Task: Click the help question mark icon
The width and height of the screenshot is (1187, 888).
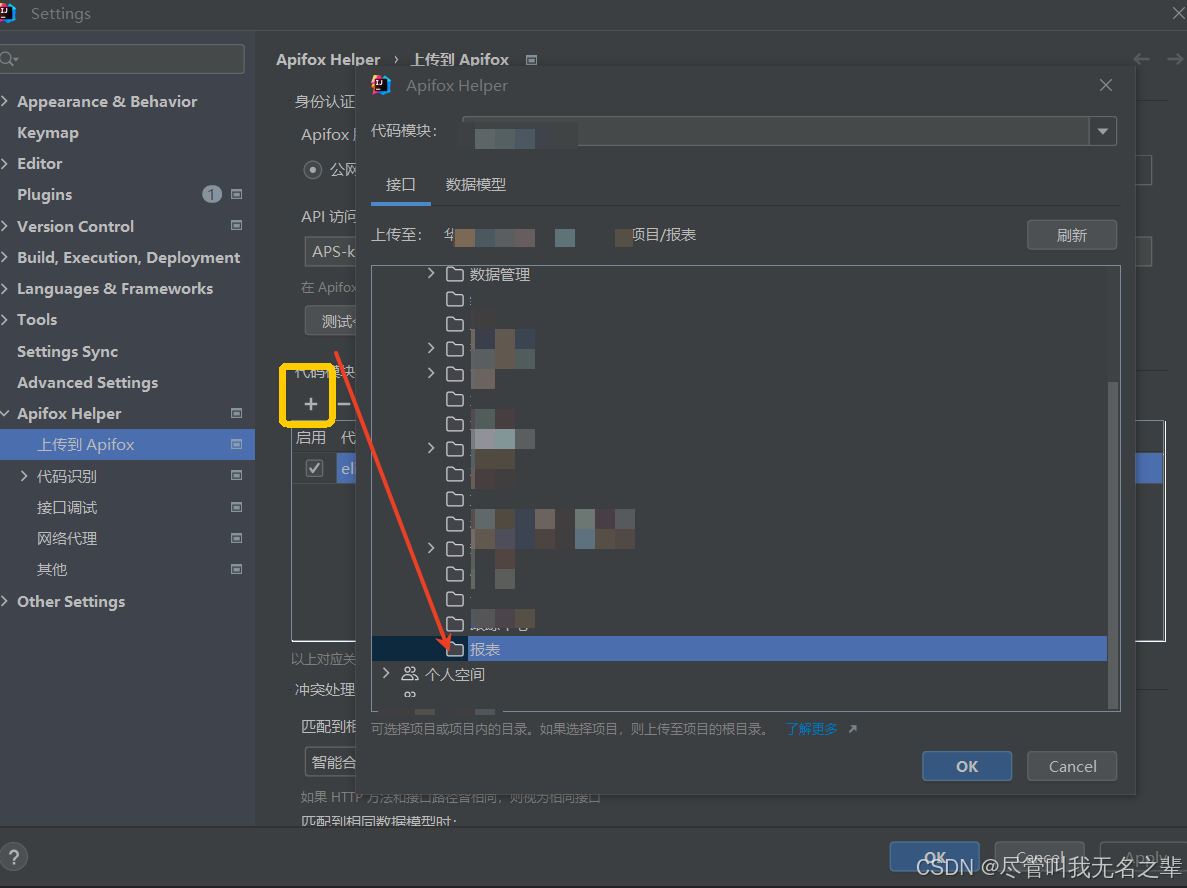Action: (13, 857)
